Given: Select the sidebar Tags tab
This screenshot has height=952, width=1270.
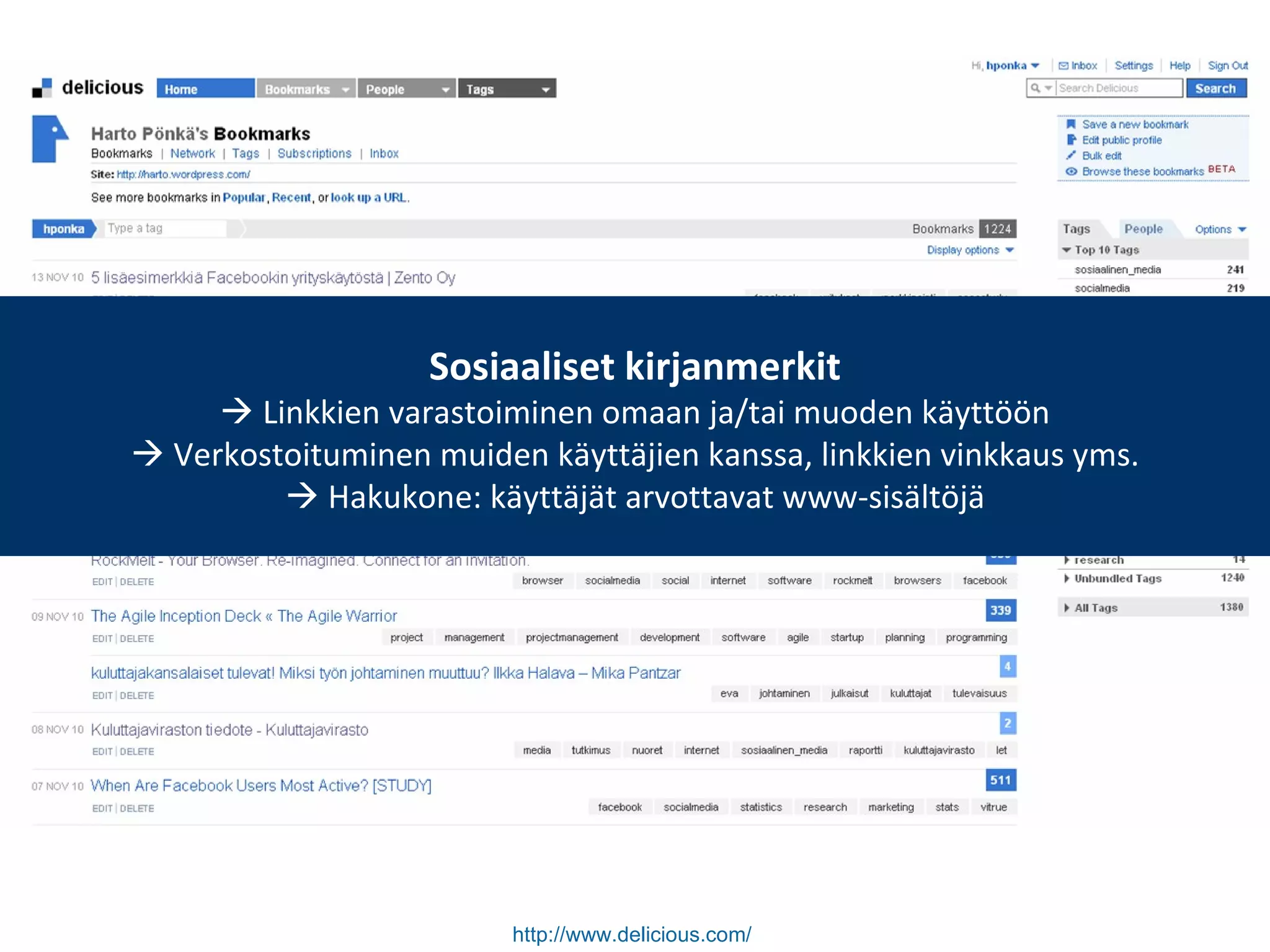Looking at the screenshot, I should click(x=1076, y=229).
